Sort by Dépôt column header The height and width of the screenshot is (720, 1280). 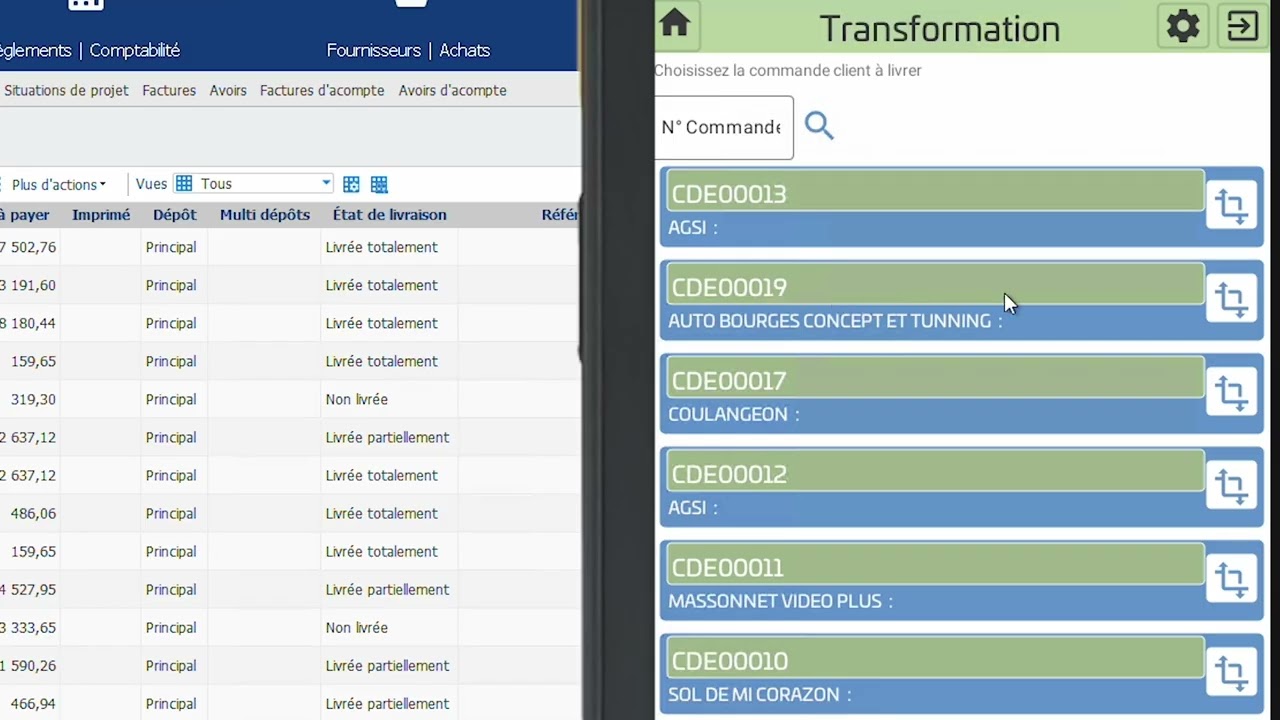175,215
